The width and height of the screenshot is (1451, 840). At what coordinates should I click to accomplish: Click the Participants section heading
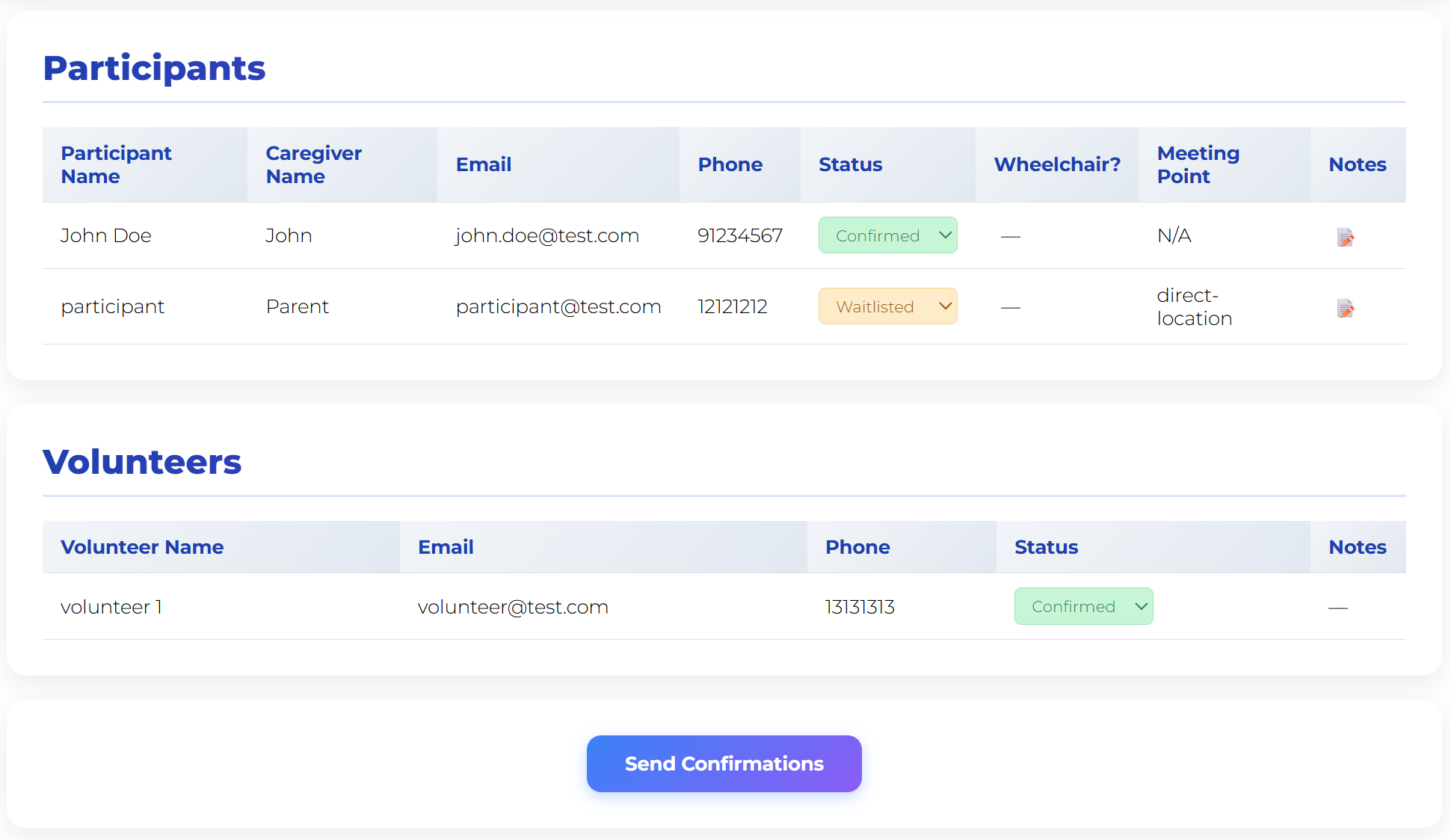[154, 68]
